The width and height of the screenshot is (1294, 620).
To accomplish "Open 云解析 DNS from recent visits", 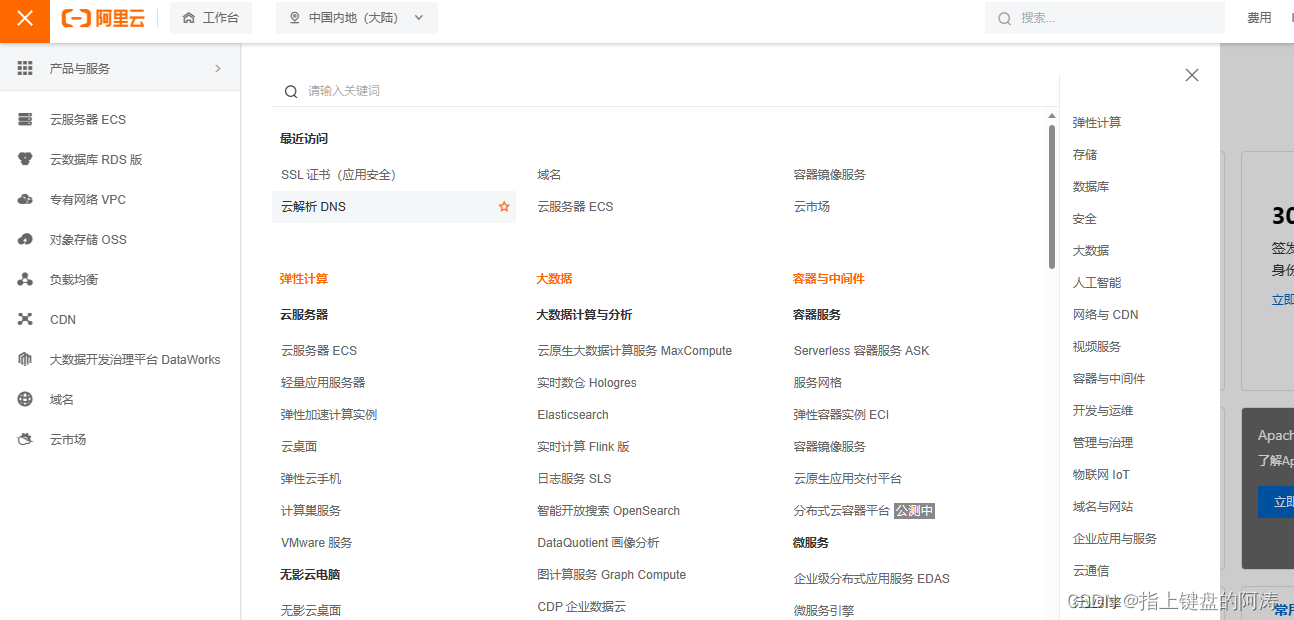I will click(x=313, y=207).
